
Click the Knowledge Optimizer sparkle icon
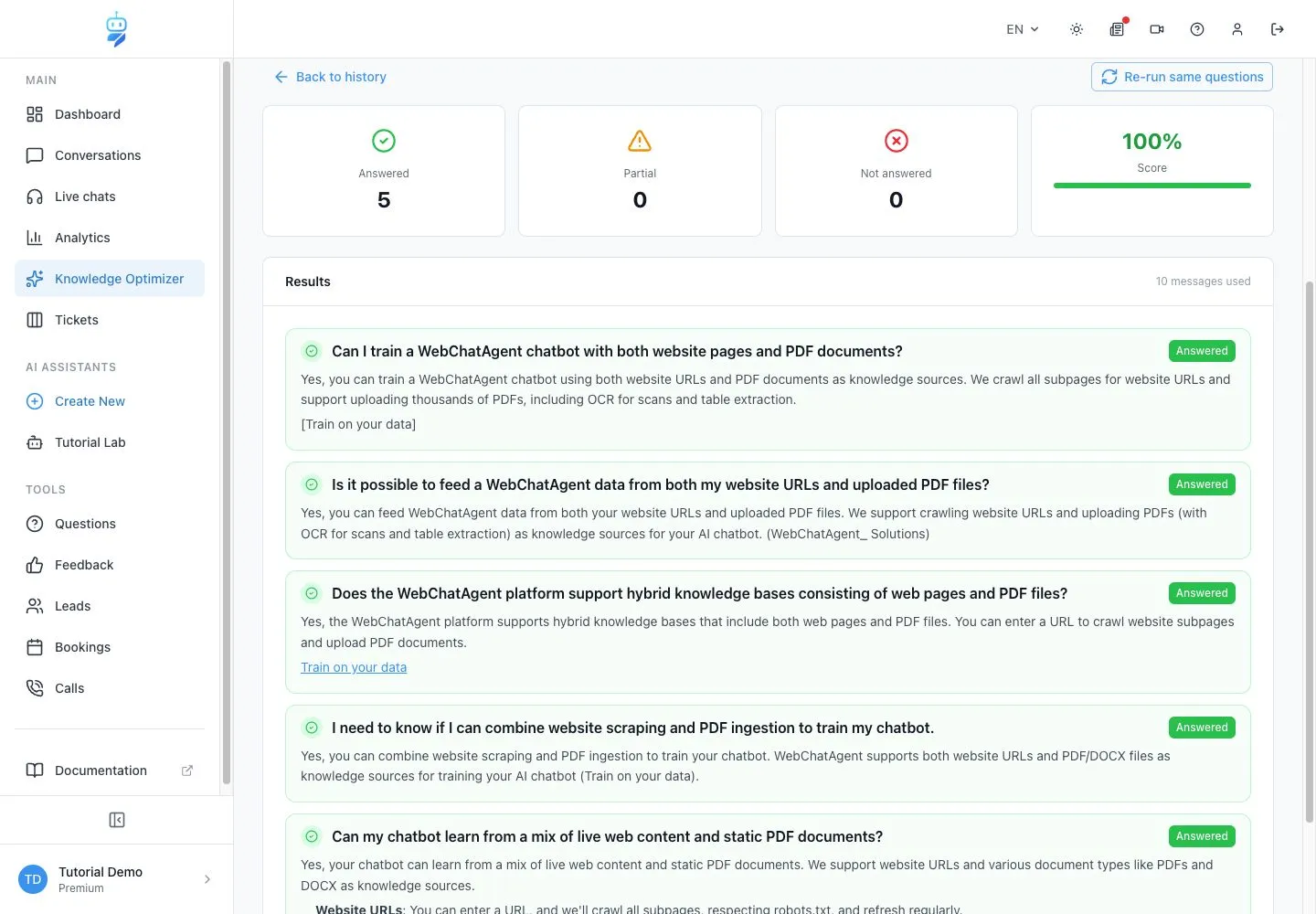pos(35,279)
